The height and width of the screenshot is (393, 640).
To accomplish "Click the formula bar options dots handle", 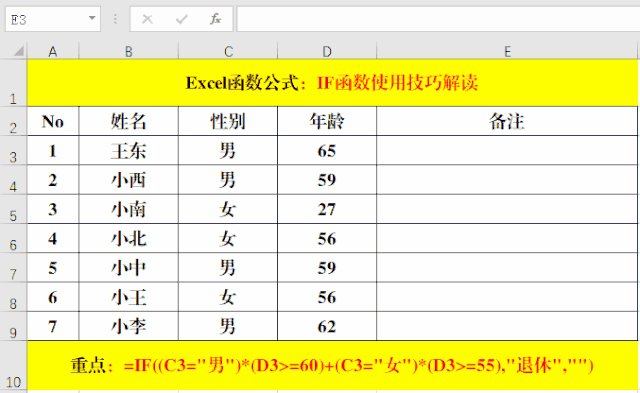I will 115,19.
